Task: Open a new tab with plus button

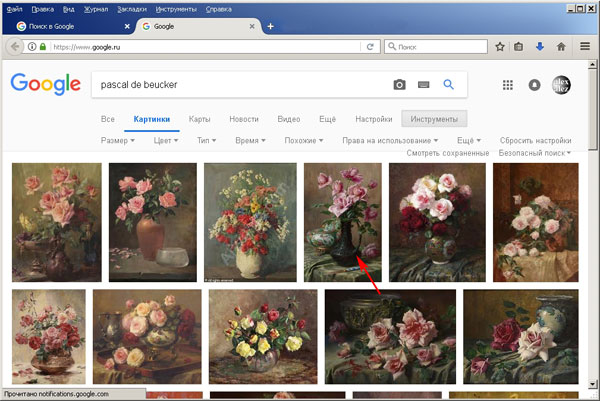Action: 271,26
